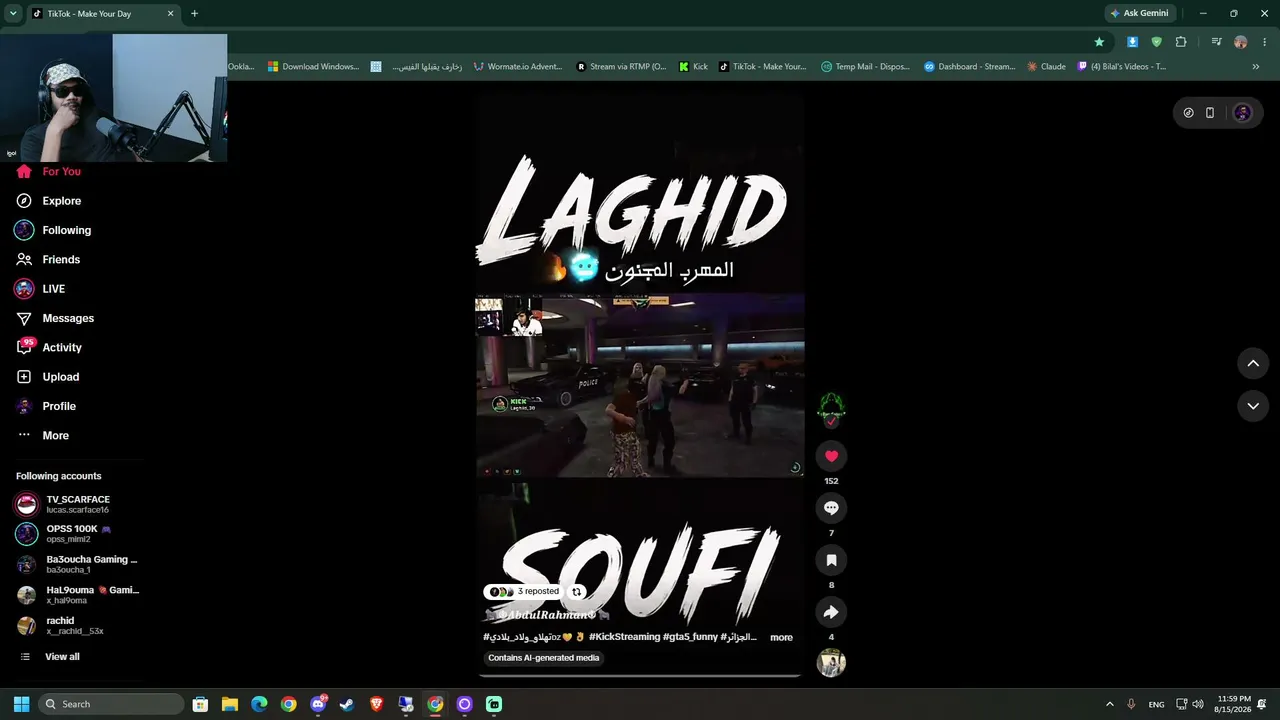Open the OPSS 100K following account

pos(78,534)
